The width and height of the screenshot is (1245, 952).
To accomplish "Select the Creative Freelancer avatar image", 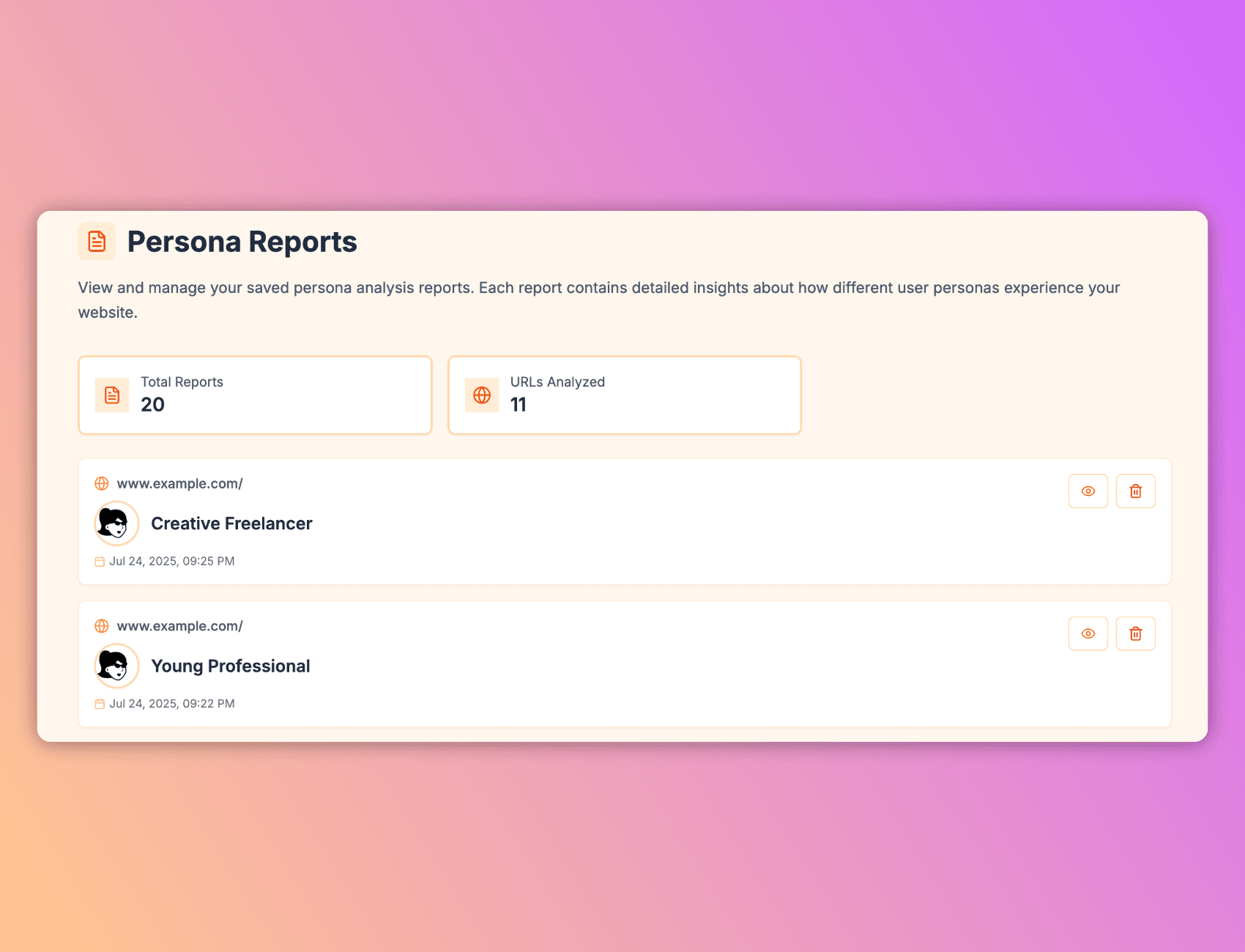I will click(116, 524).
